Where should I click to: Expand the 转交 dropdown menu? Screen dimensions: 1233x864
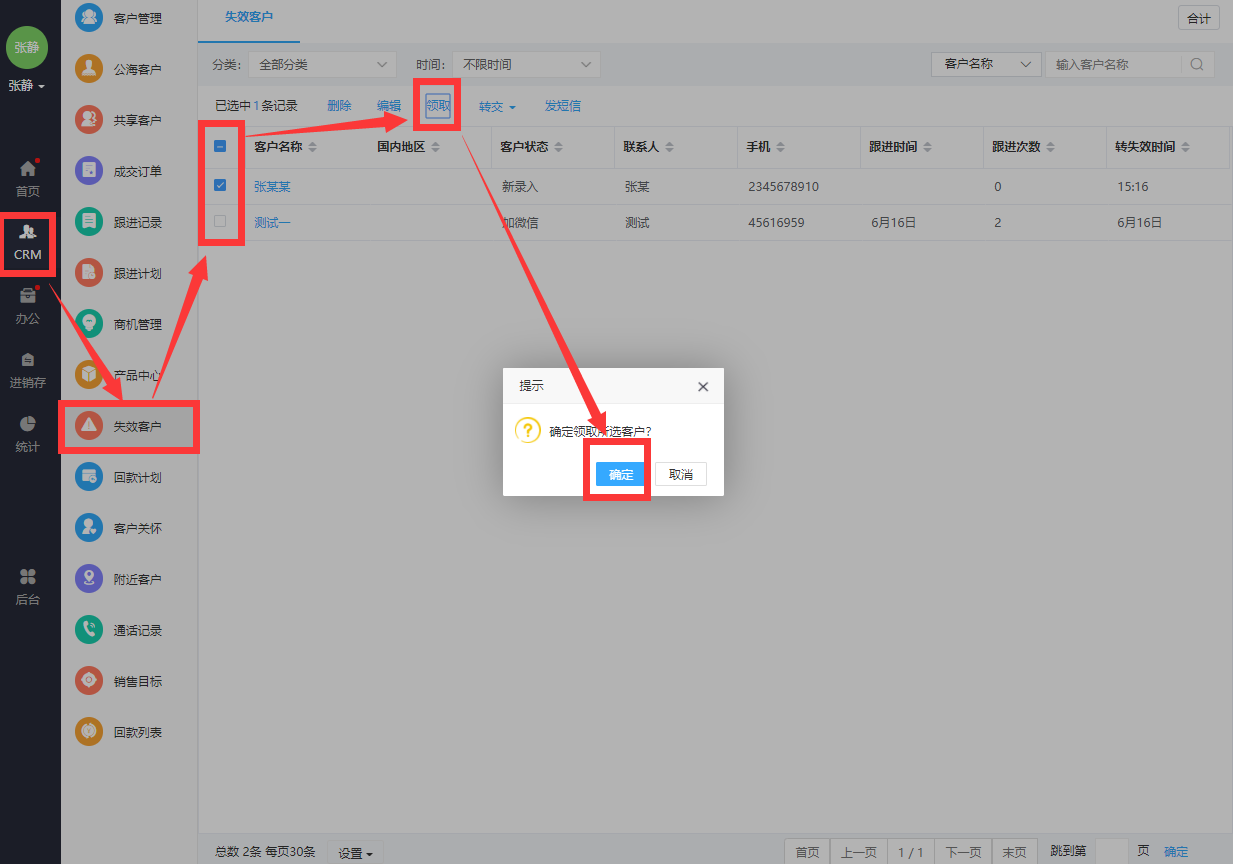pos(497,107)
